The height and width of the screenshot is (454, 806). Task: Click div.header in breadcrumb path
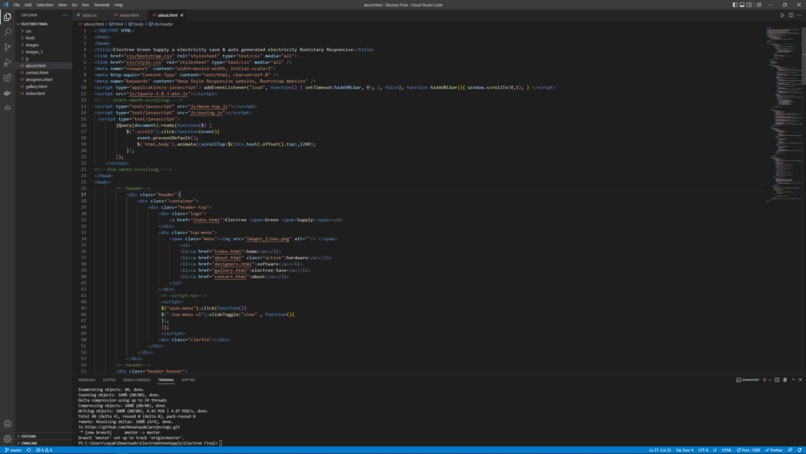[161, 24]
